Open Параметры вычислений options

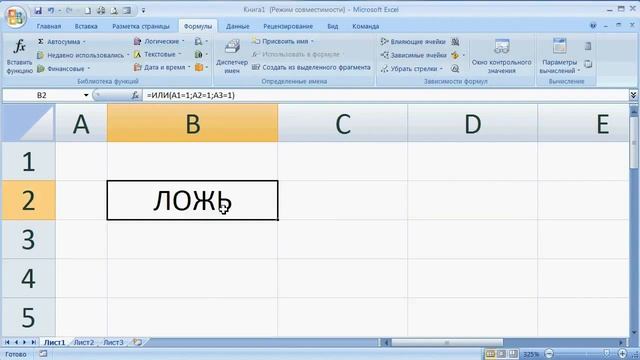560,56
